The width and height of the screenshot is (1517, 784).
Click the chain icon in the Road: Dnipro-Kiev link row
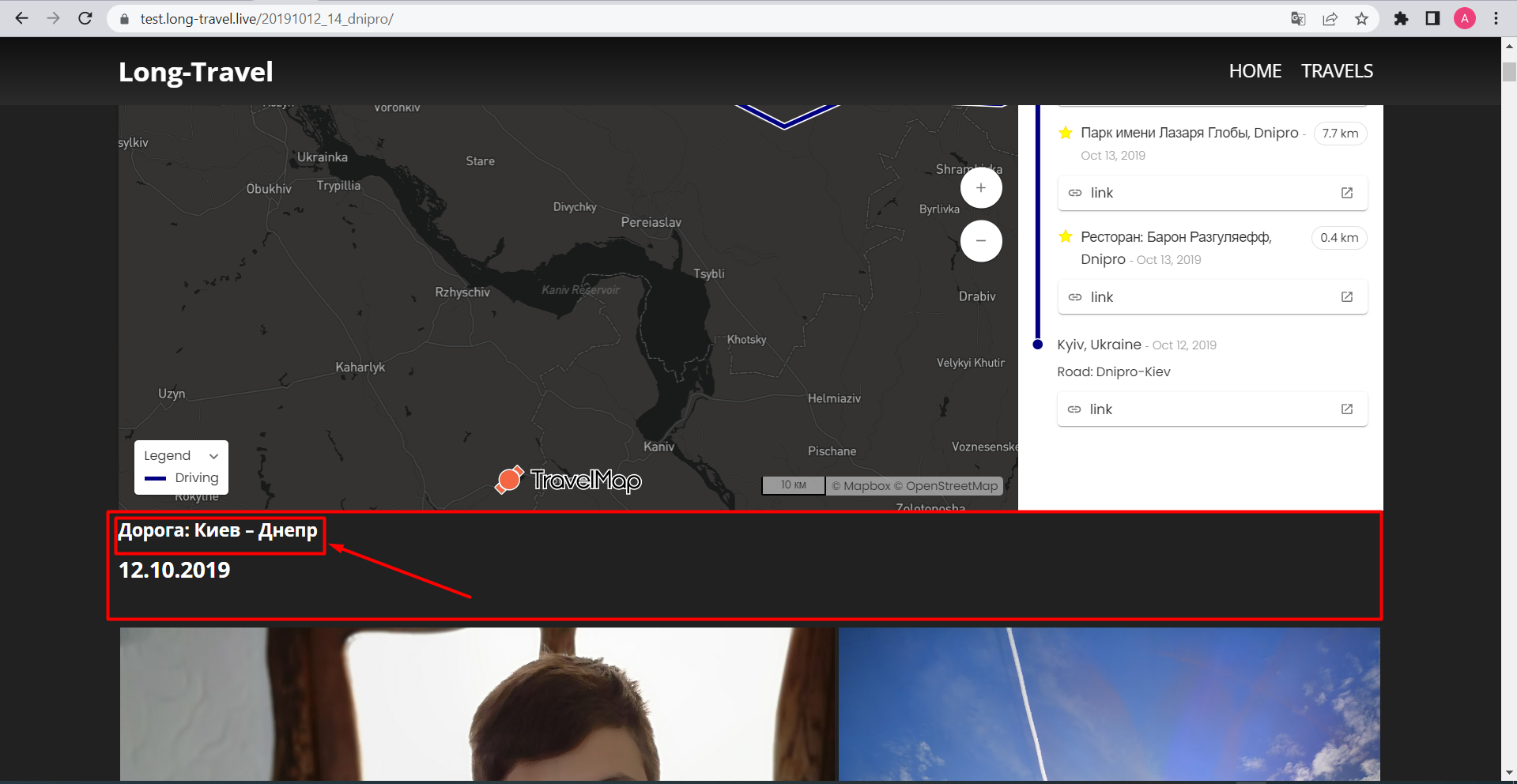1074,409
